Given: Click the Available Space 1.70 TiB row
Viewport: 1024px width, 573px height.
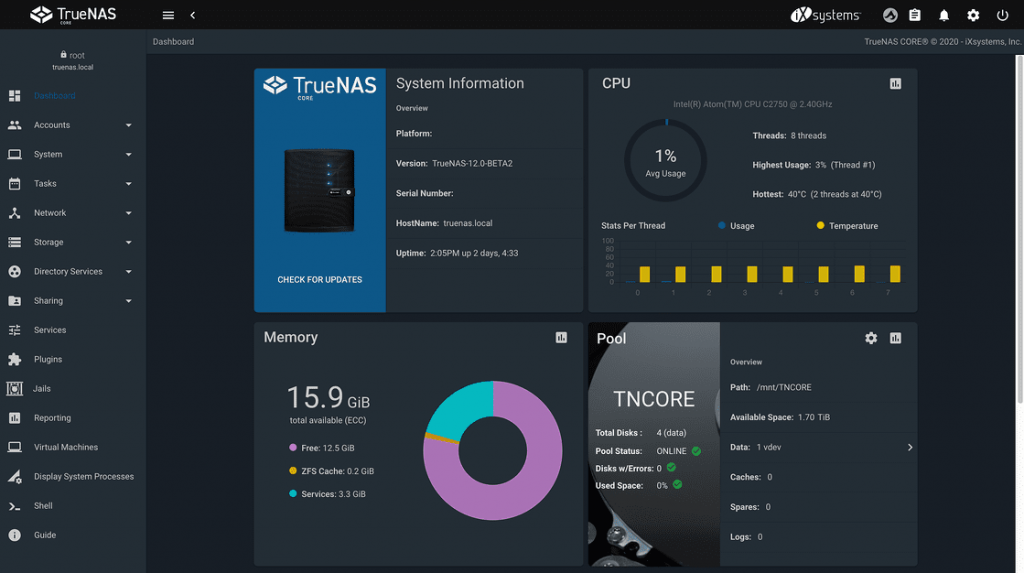Looking at the screenshot, I should [x=818, y=417].
